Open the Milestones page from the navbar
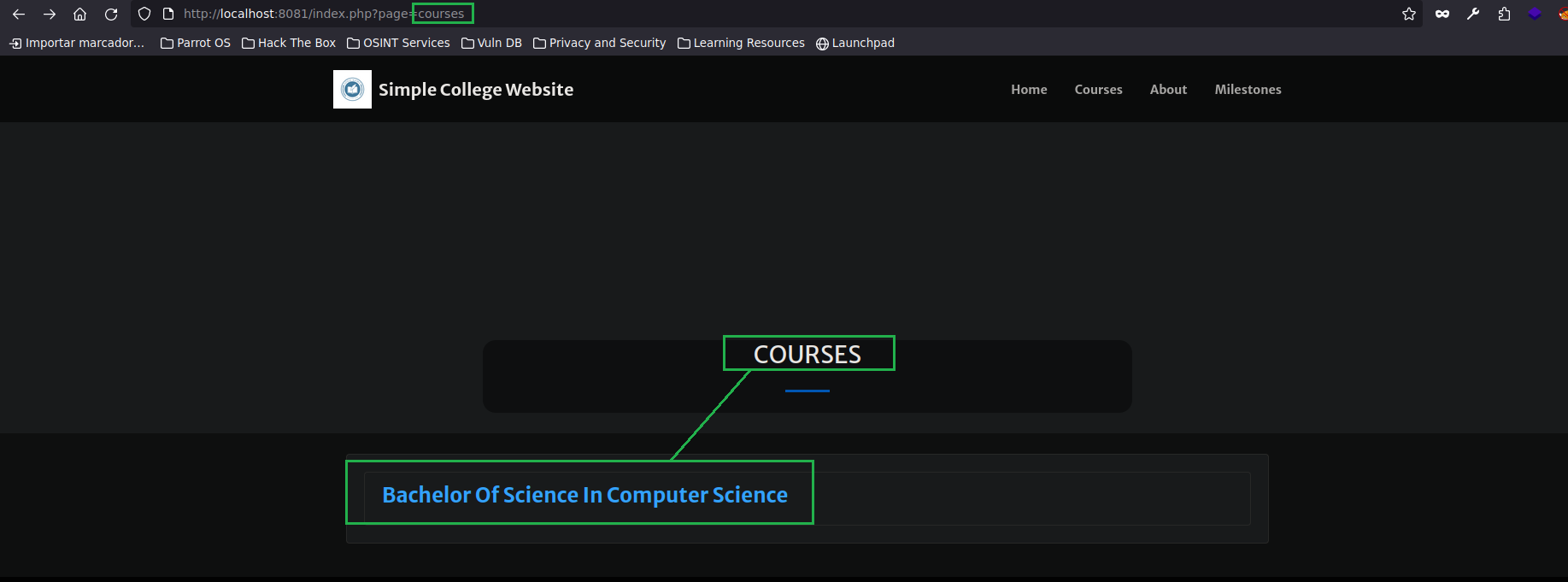This screenshot has height=582, width=1568. 1248,90
